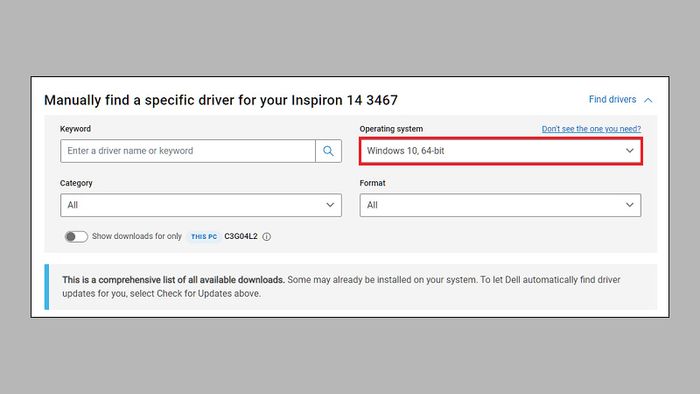Click the magnifier search icon
This screenshot has height=394, width=700.
328,151
